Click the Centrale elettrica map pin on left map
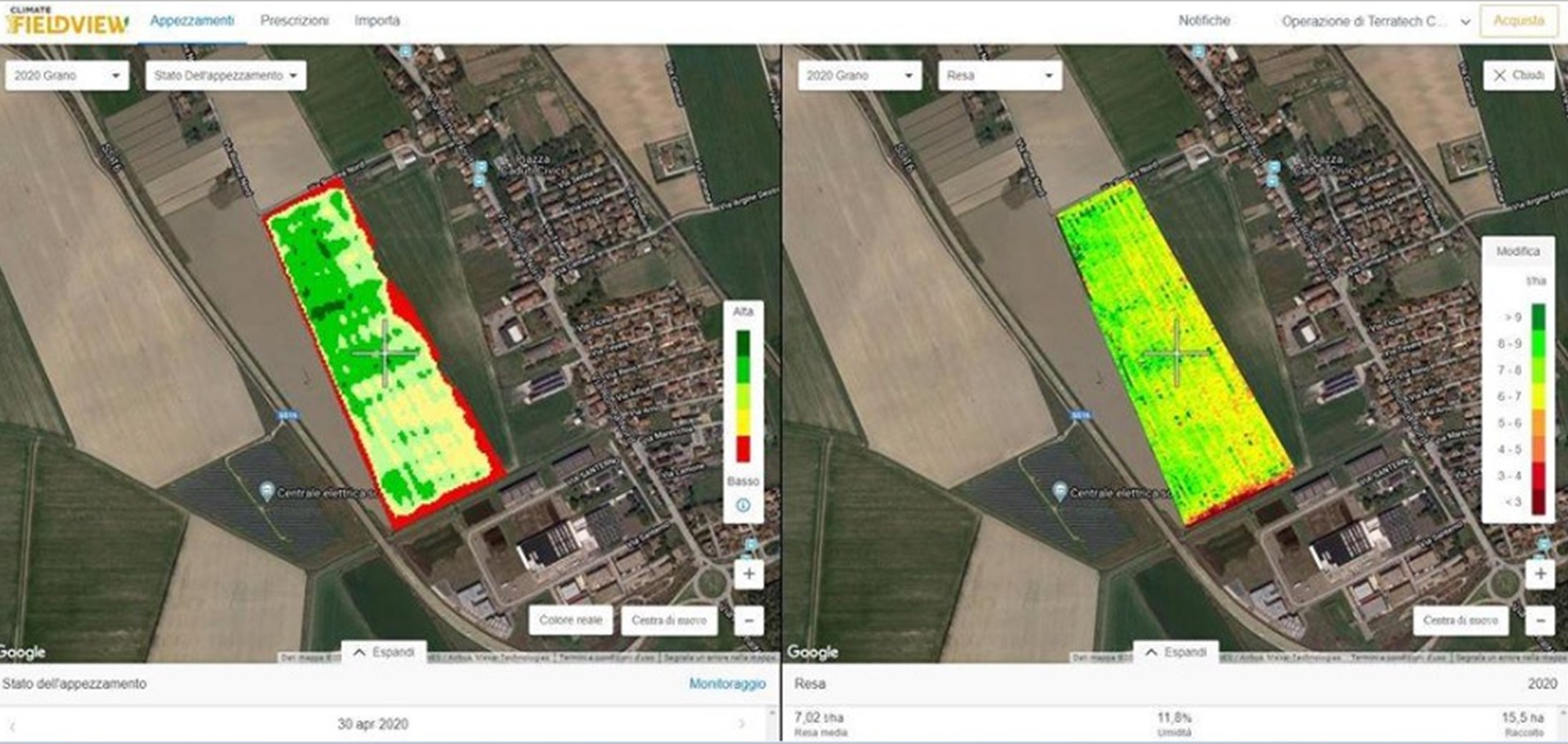Viewport: 1568px width, 744px height. tap(266, 491)
